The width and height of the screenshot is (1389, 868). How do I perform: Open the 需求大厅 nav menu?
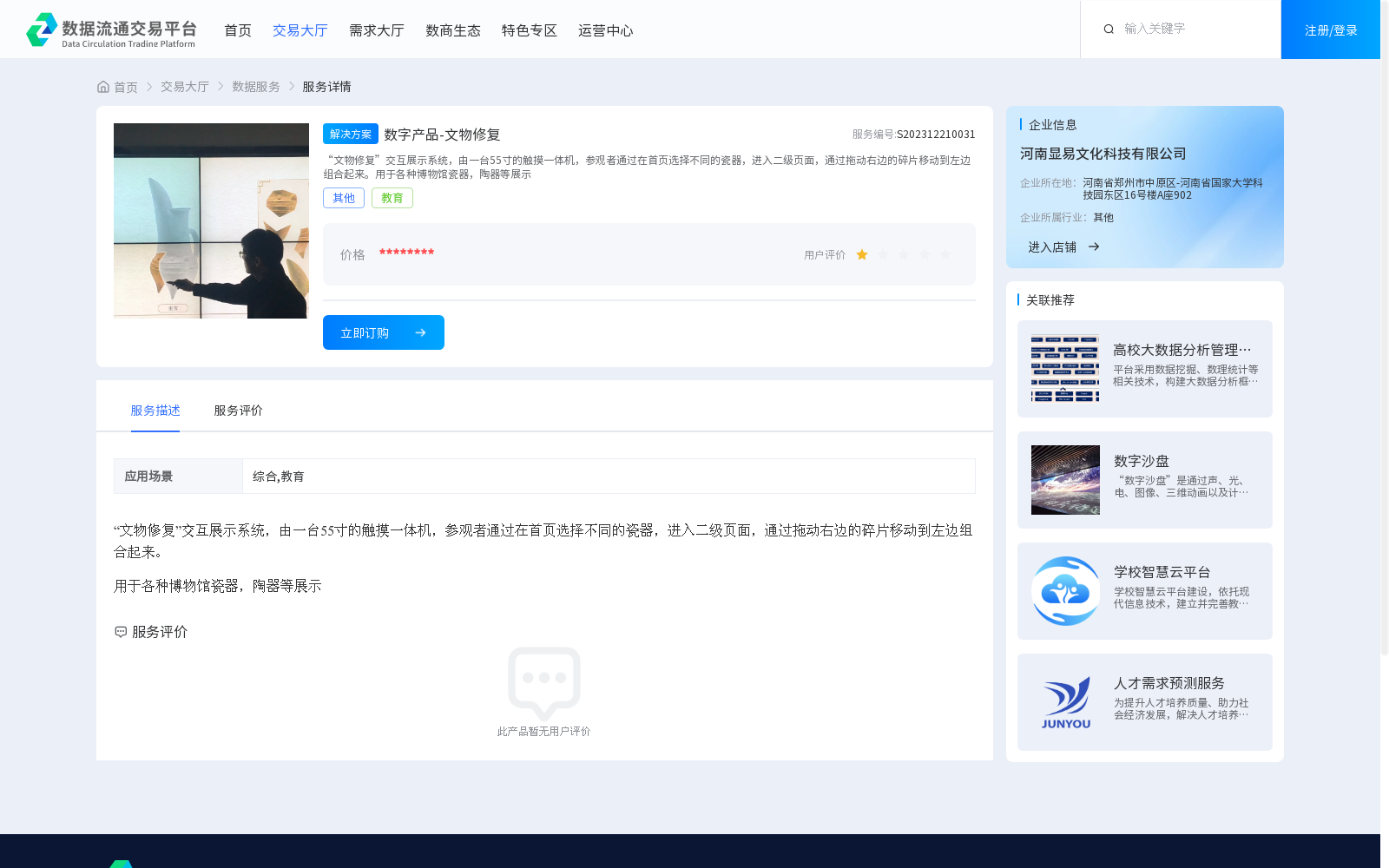pos(377,30)
